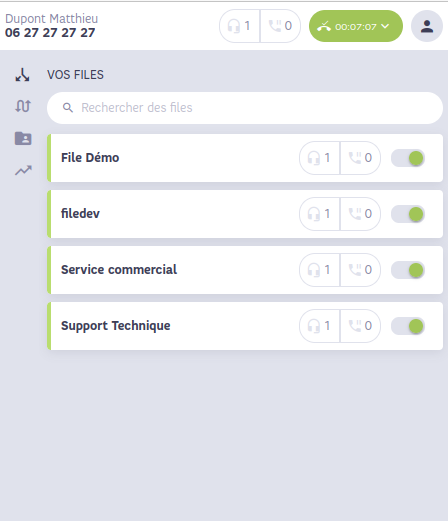Click waiting calls counter on Support Technique

point(360,326)
